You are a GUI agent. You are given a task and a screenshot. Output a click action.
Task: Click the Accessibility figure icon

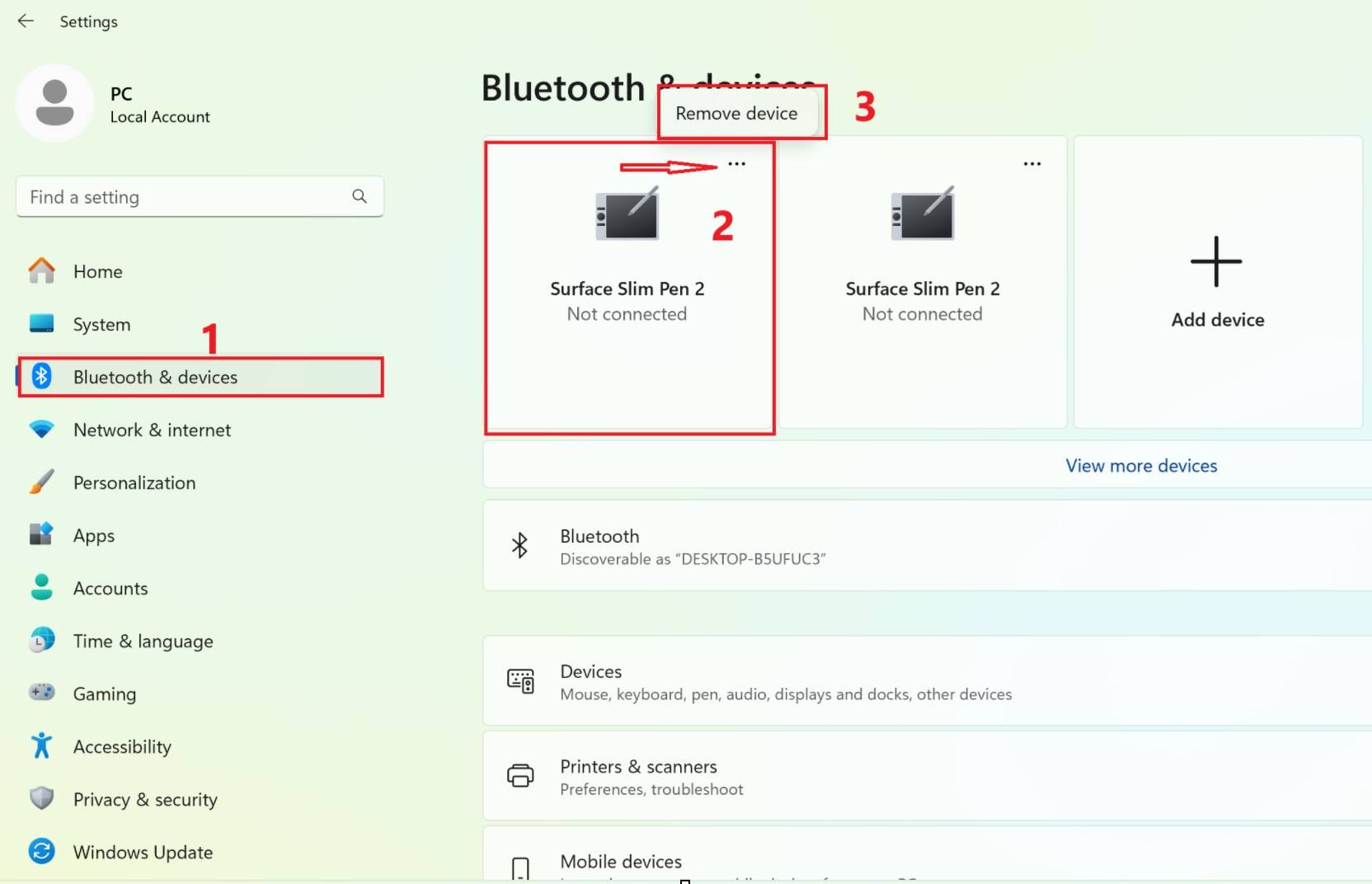click(41, 746)
